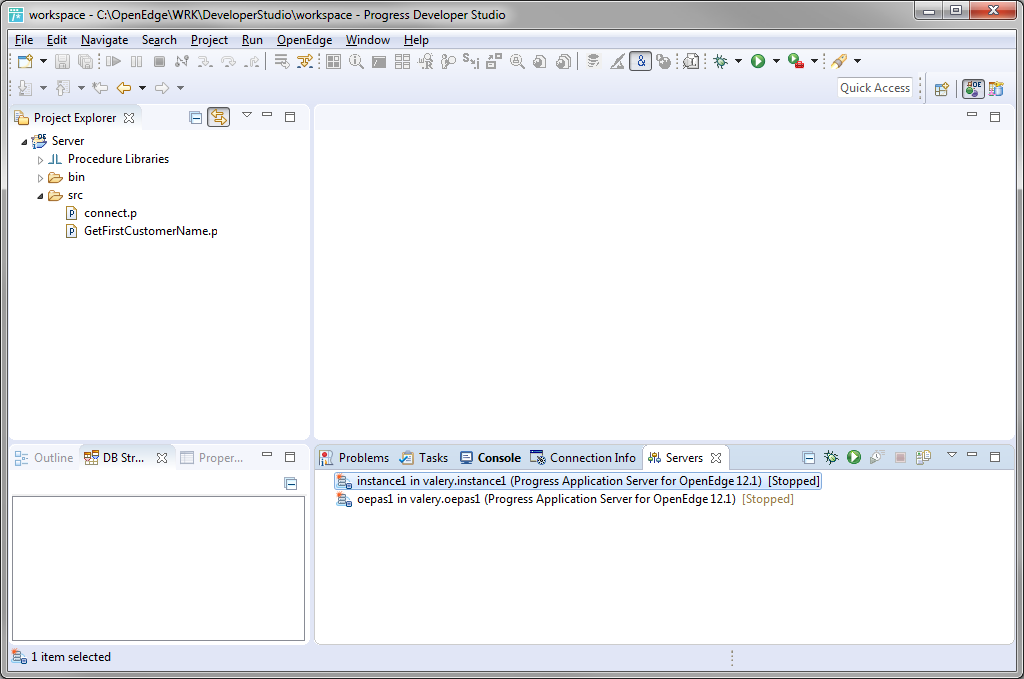This screenshot has height=679, width=1024.
Task: Click the Step Return icon
Action: 251,61
